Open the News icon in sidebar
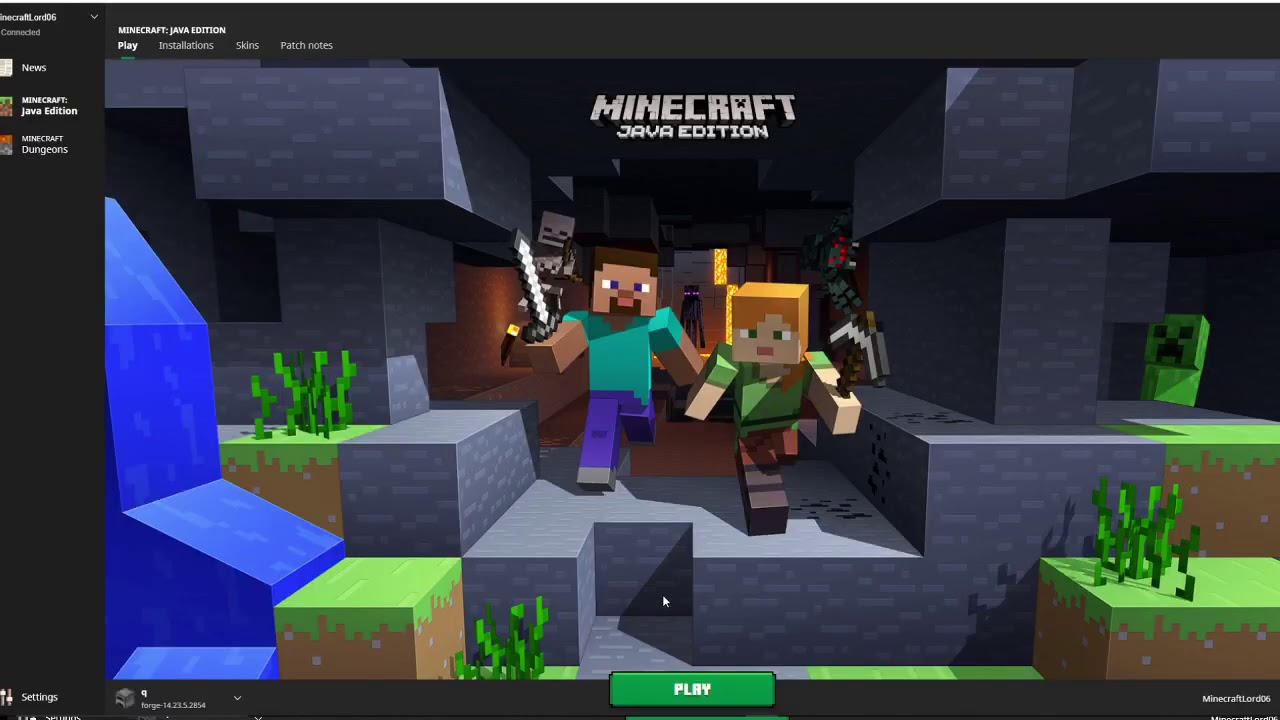 click(6, 68)
